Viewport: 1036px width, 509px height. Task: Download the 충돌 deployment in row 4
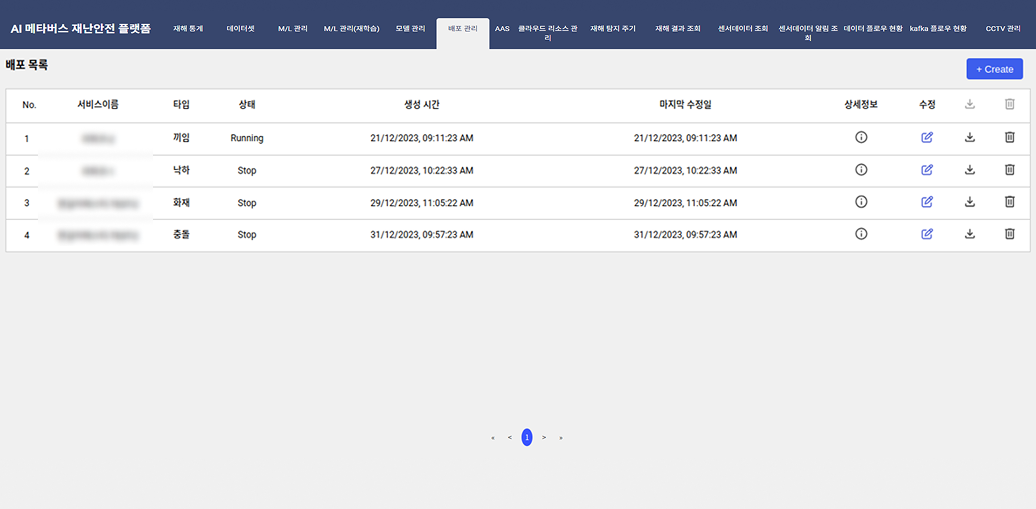pyautogui.click(x=970, y=233)
